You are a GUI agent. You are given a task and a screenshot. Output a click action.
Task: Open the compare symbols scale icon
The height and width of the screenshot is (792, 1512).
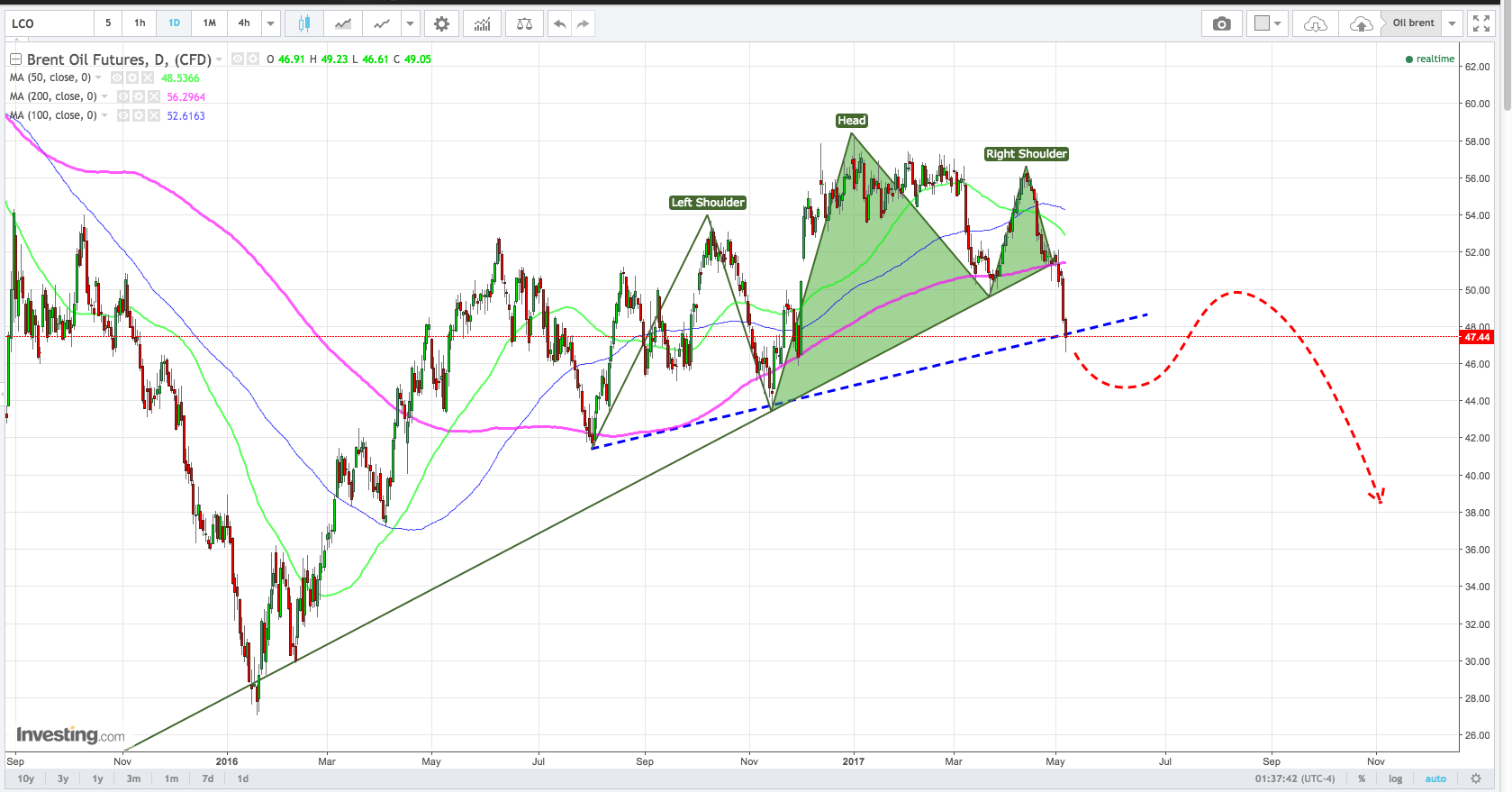(524, 23)
